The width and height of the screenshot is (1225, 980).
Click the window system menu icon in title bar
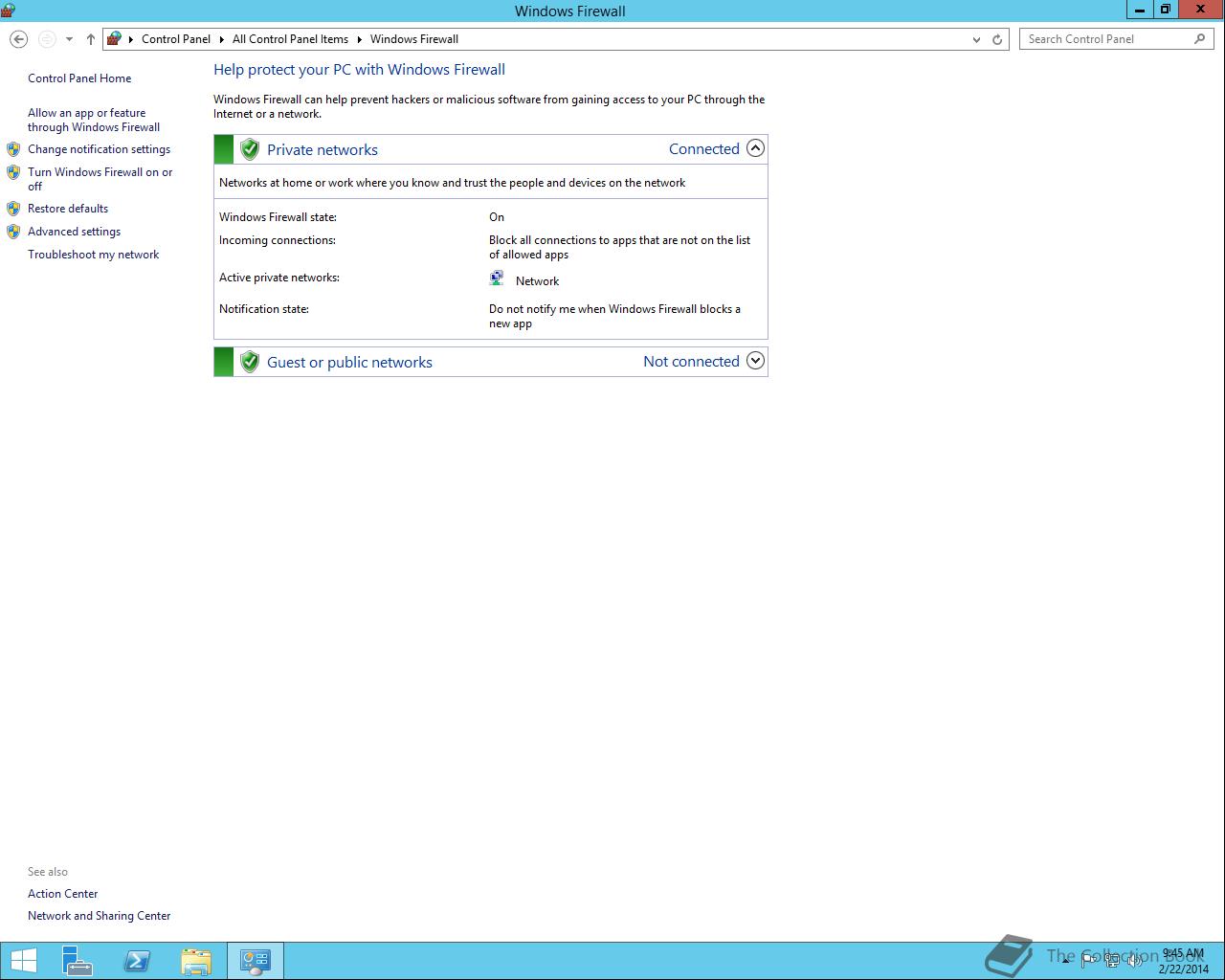point(9,10)
